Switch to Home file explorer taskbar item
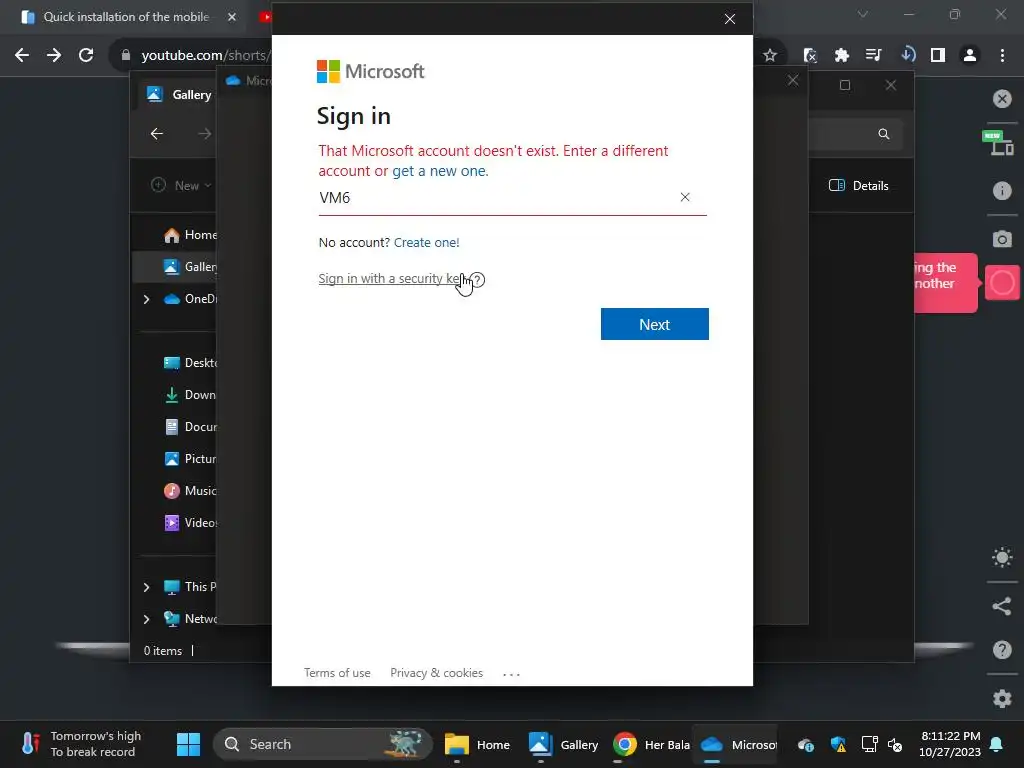The image size is (1024, 768). coord(477,744)
